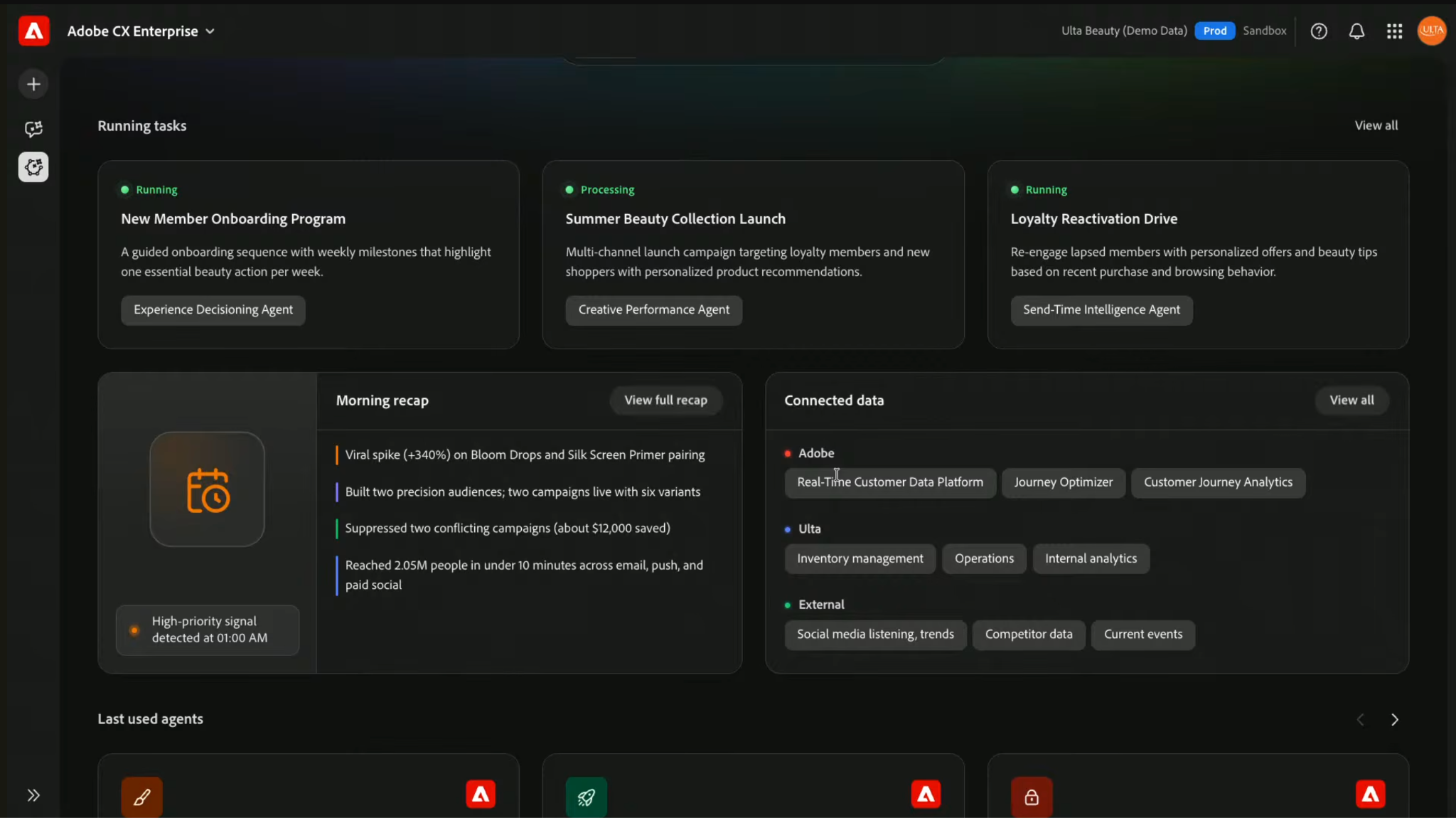1456x818 pixels.
Task: Click Real-Time Customer Data Platform chip
Action: (x=890, y=483)
